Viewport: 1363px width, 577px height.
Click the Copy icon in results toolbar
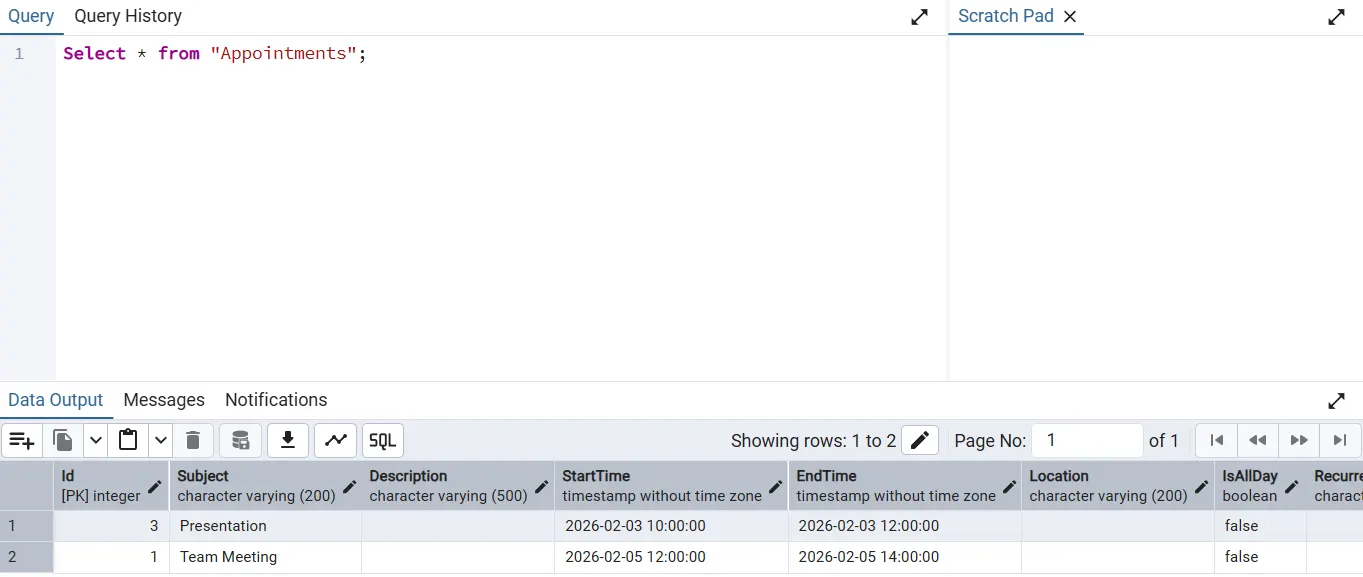63,440
